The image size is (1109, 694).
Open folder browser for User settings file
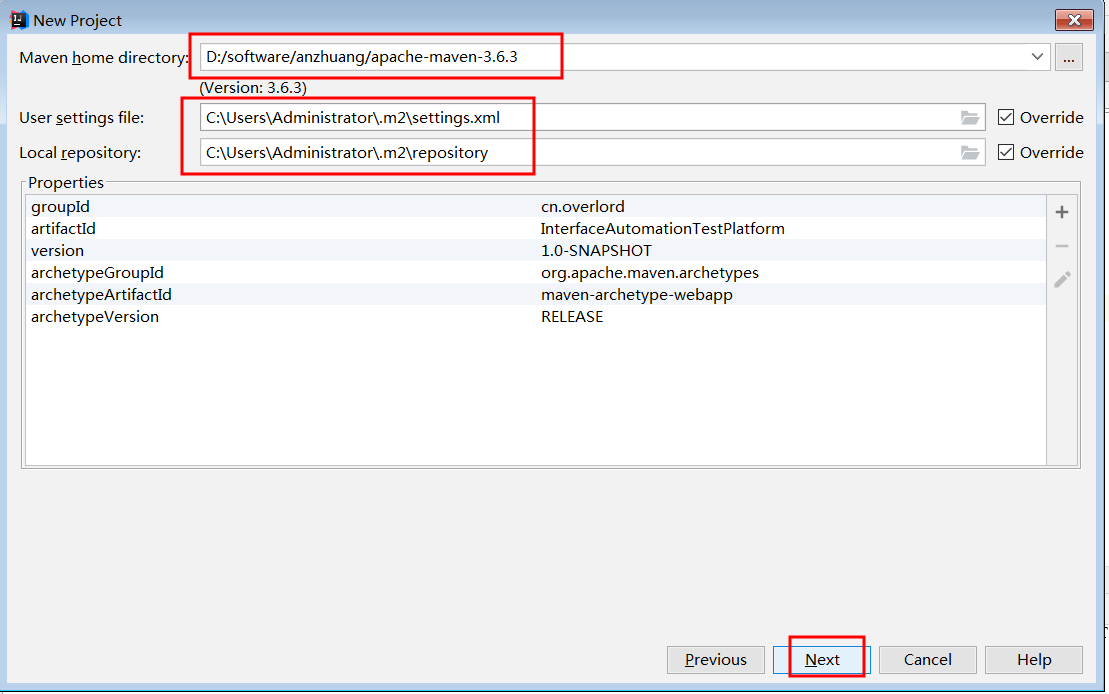coord(970,117)
